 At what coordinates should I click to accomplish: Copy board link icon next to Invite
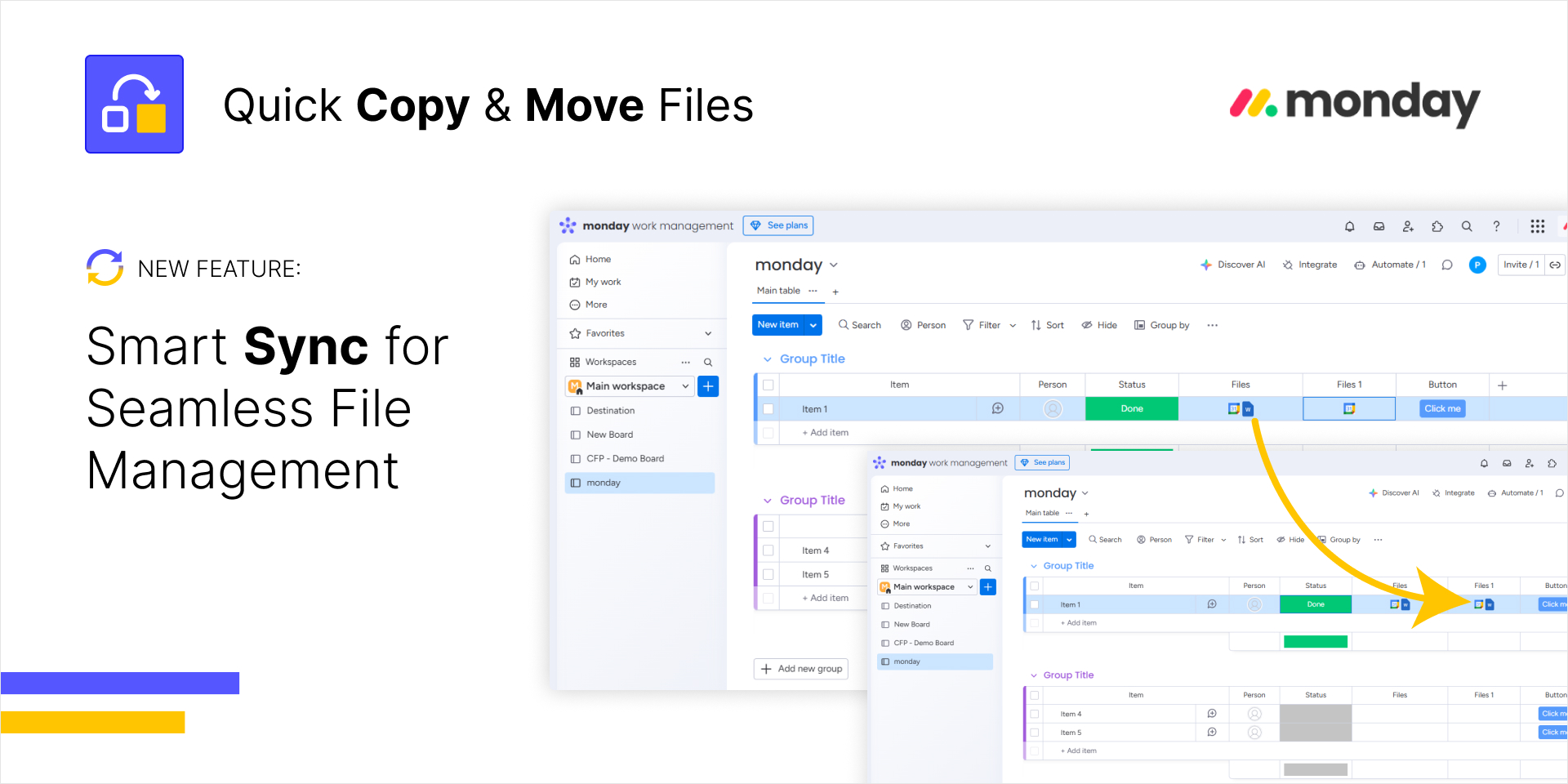[1555, 265]
